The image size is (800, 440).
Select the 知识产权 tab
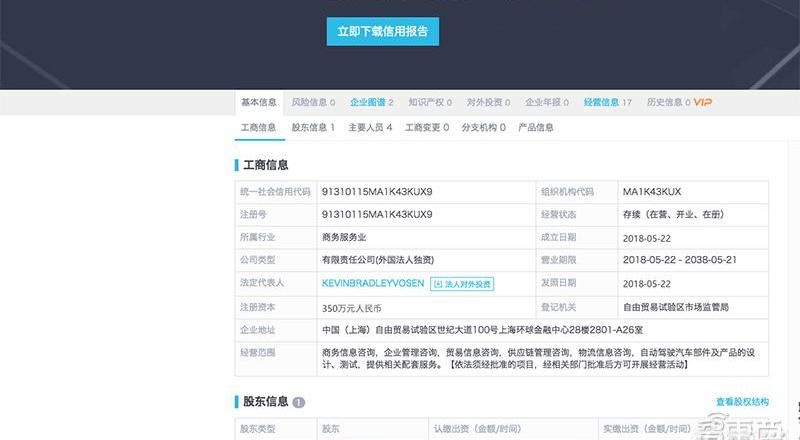[430, 102]
